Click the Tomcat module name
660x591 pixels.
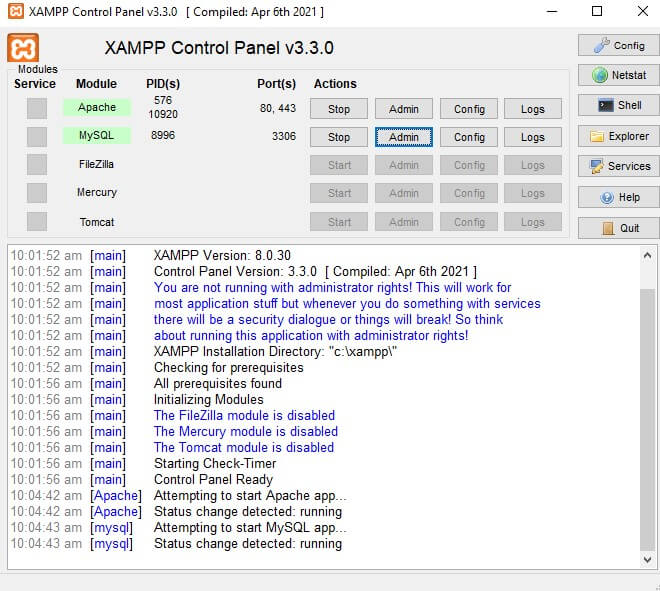(x=97, y=222)
